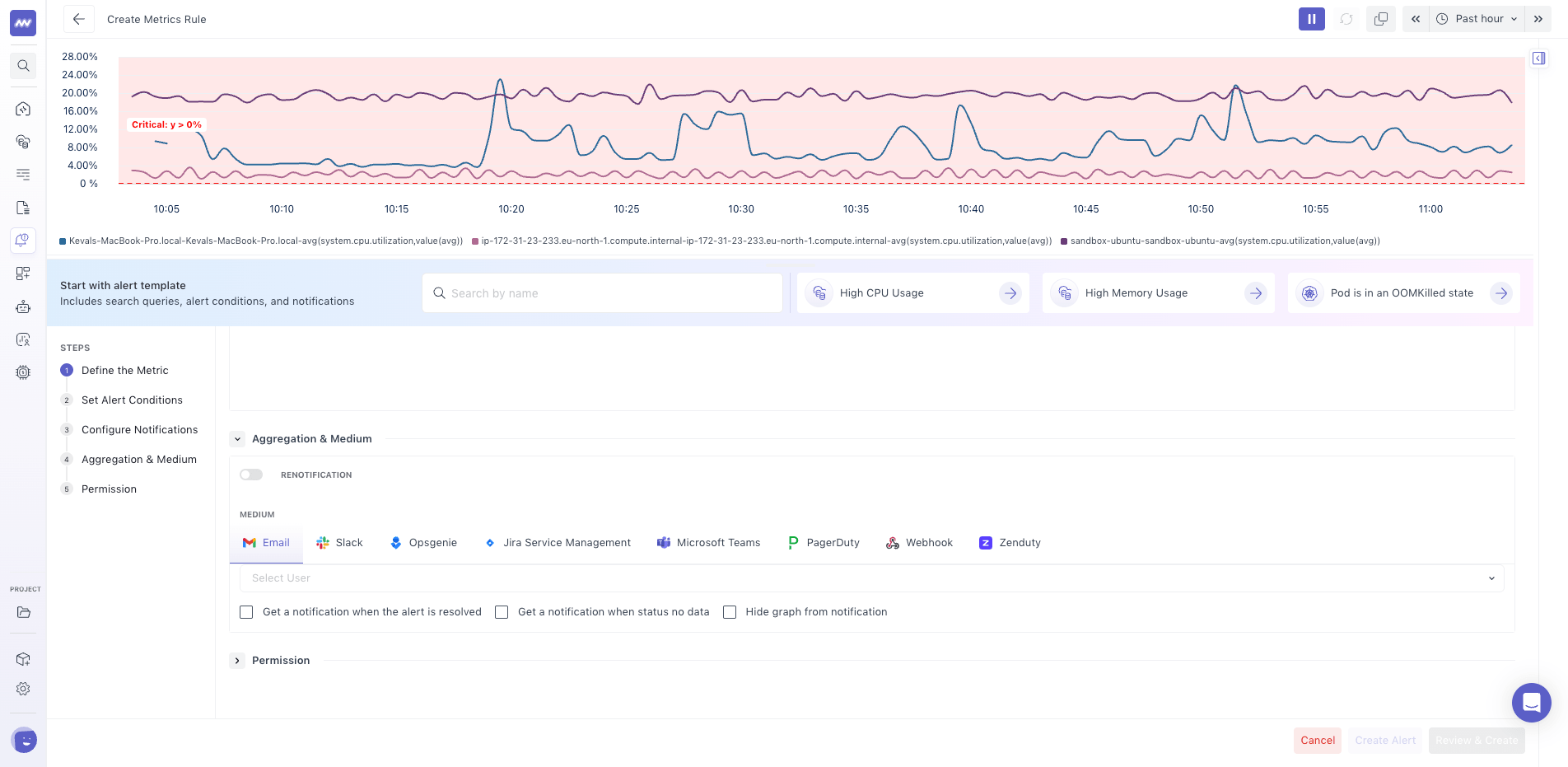Click the copy/duplicate window icon
The image size is (1568, 767).
click(1381, 19)
